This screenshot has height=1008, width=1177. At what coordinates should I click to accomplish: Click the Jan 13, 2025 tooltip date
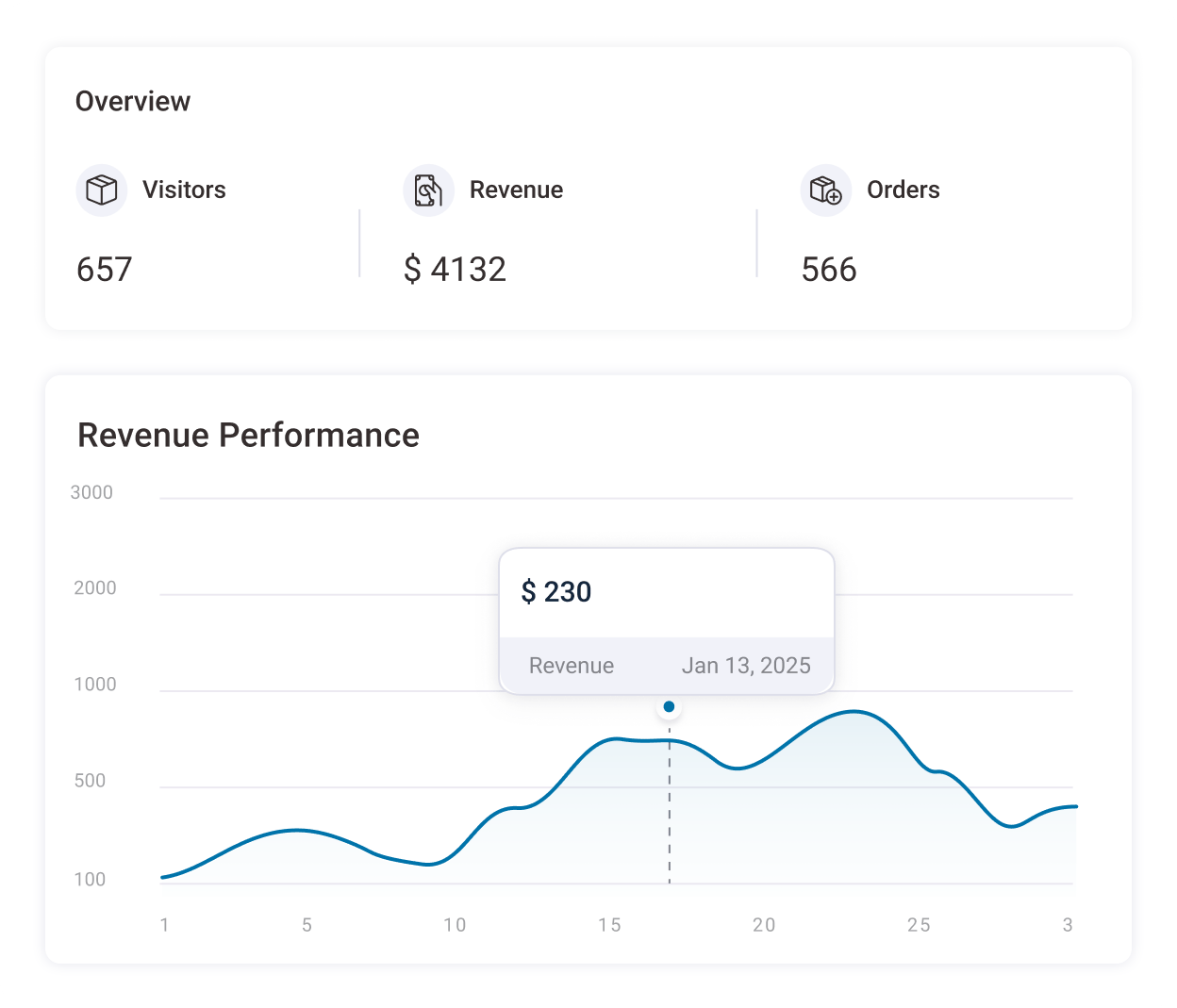(x=745, y=666)
